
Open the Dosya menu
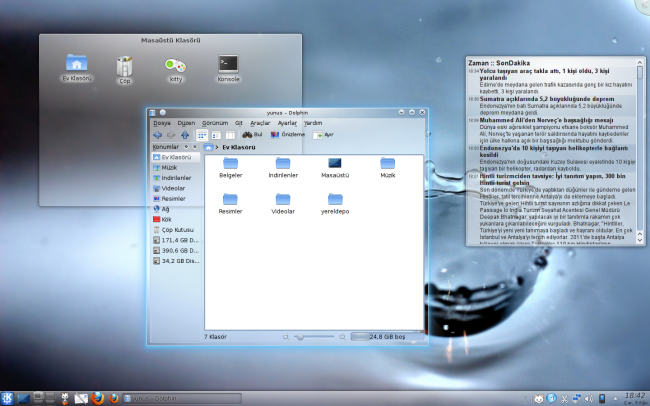161,123
